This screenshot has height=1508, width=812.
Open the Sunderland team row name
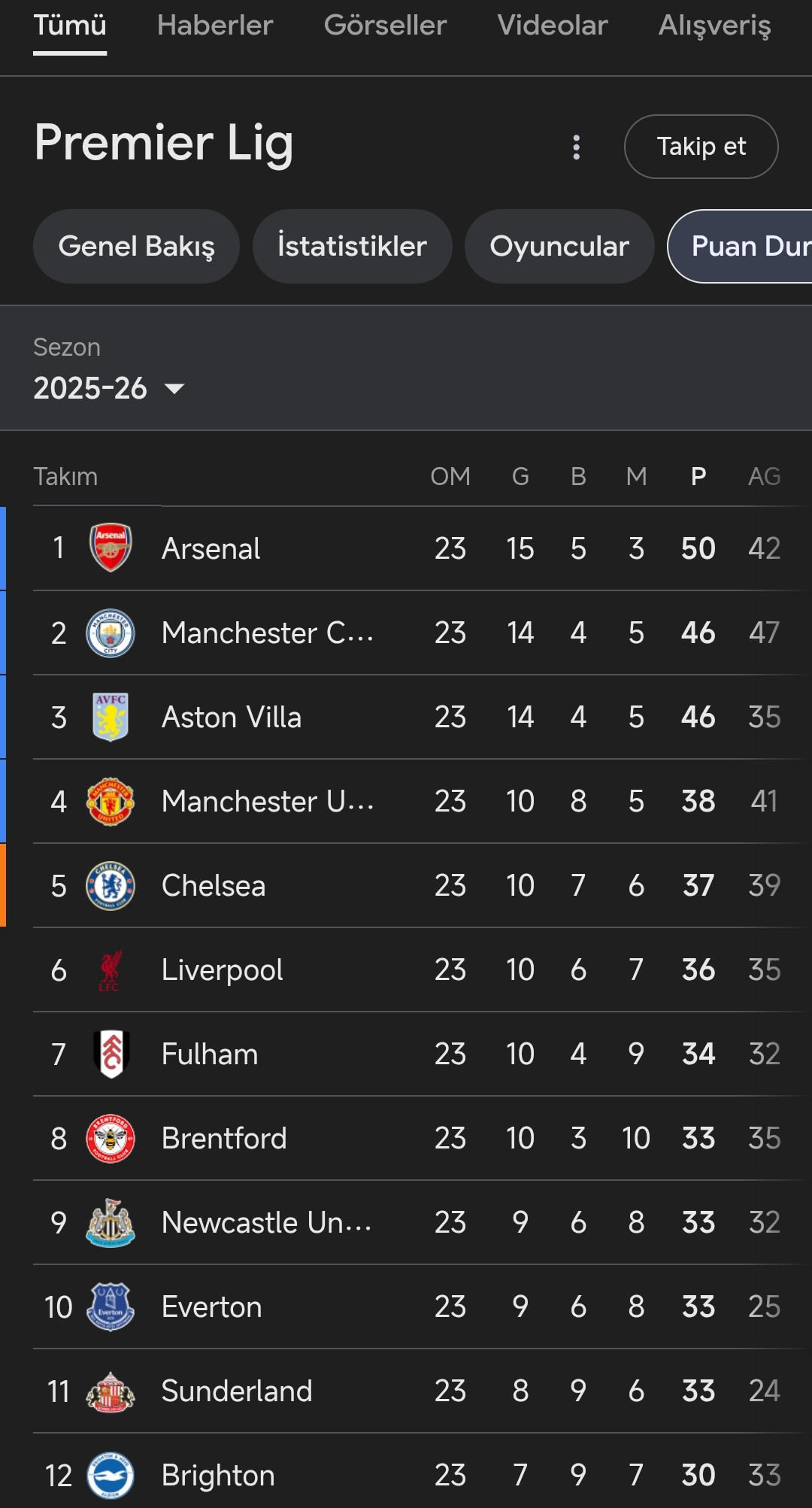pyautogui.click(x=237, y=1391)
